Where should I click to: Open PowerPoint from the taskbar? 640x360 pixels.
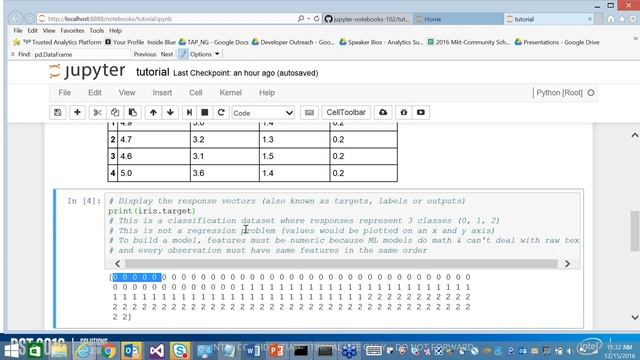276,351
